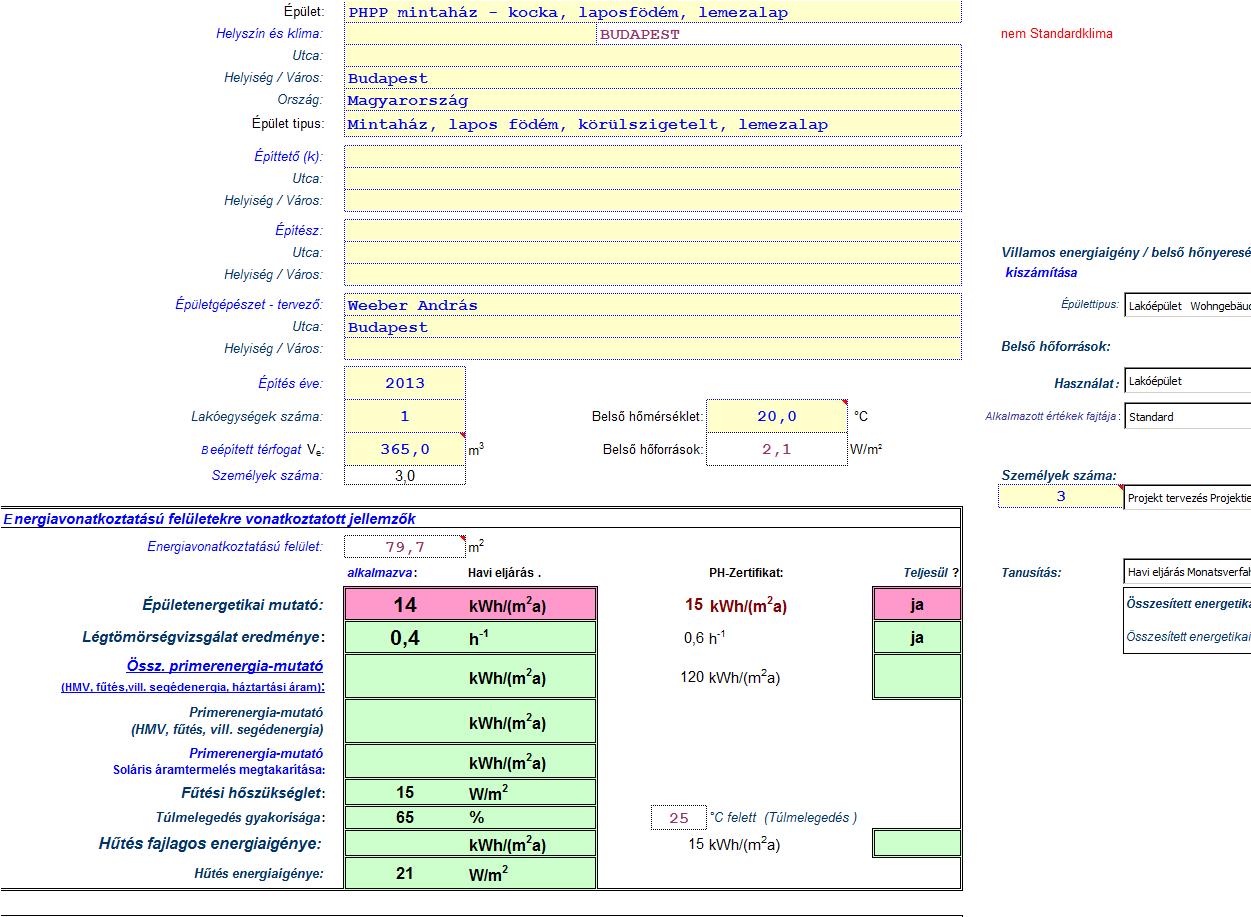Select the Weeber András designer name cell
Viewport: 1251px width, 917px height.
652,306
